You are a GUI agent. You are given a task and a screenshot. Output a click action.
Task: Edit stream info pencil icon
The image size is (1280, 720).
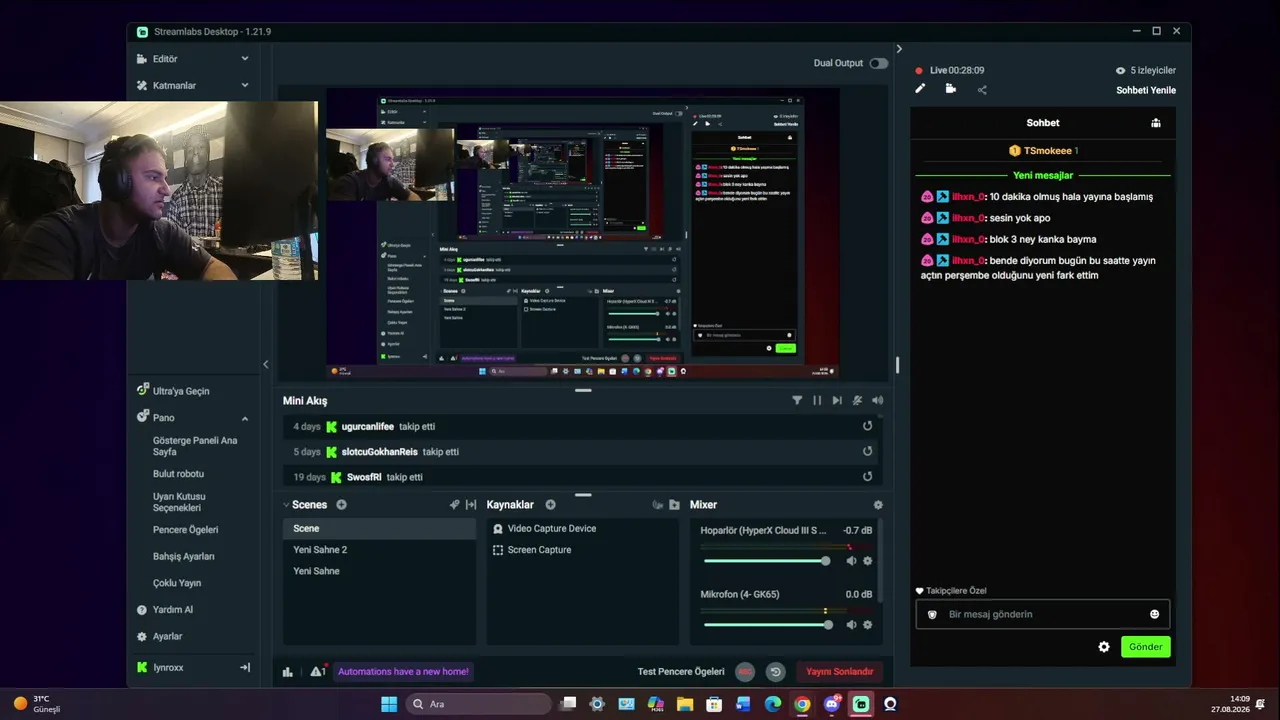(x=920, y=89)
